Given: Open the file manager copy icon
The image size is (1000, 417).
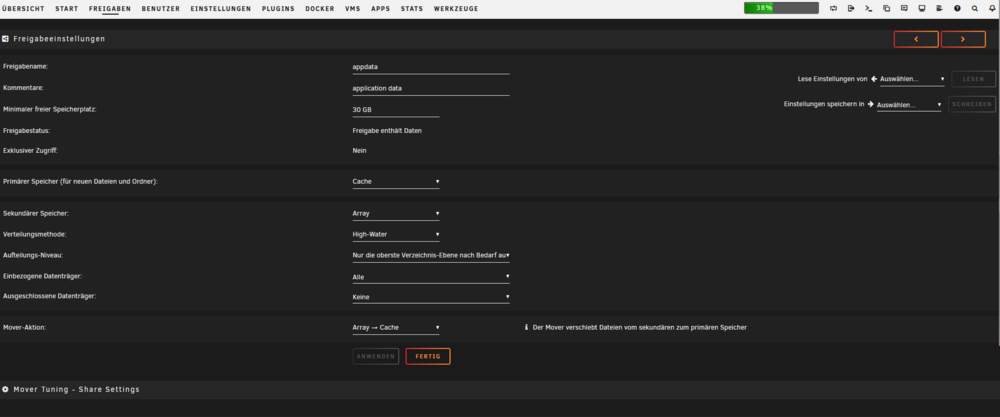Looking at the screenshot, I should coord(886,8).
